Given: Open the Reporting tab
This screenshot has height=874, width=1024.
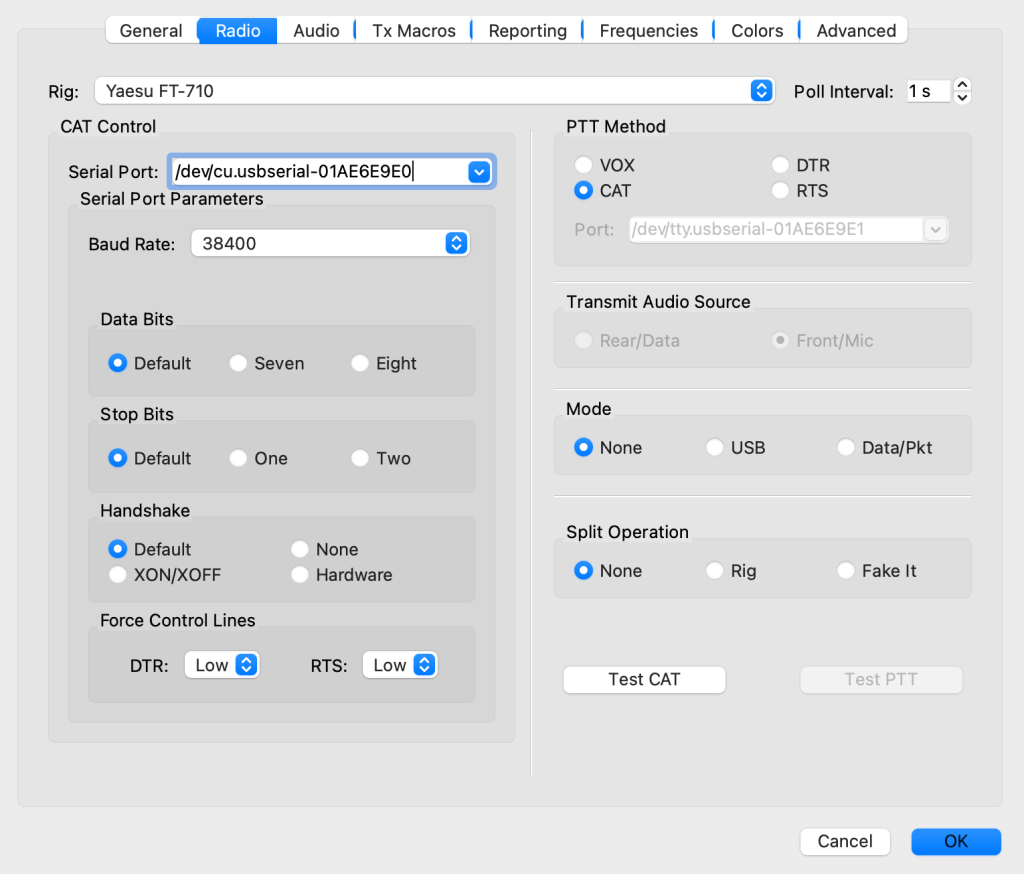Looking at the screenshot, I should point(527,31).
